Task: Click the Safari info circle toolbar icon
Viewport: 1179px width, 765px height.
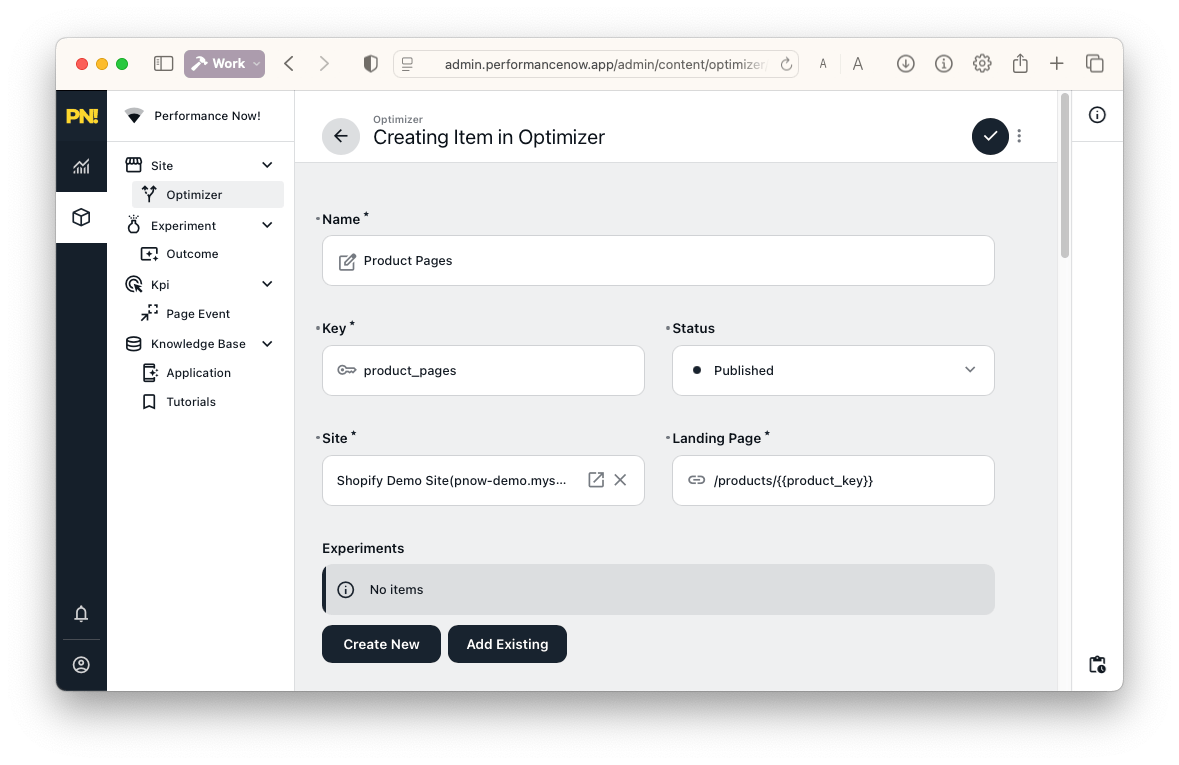Action: [x=944, y=64]
